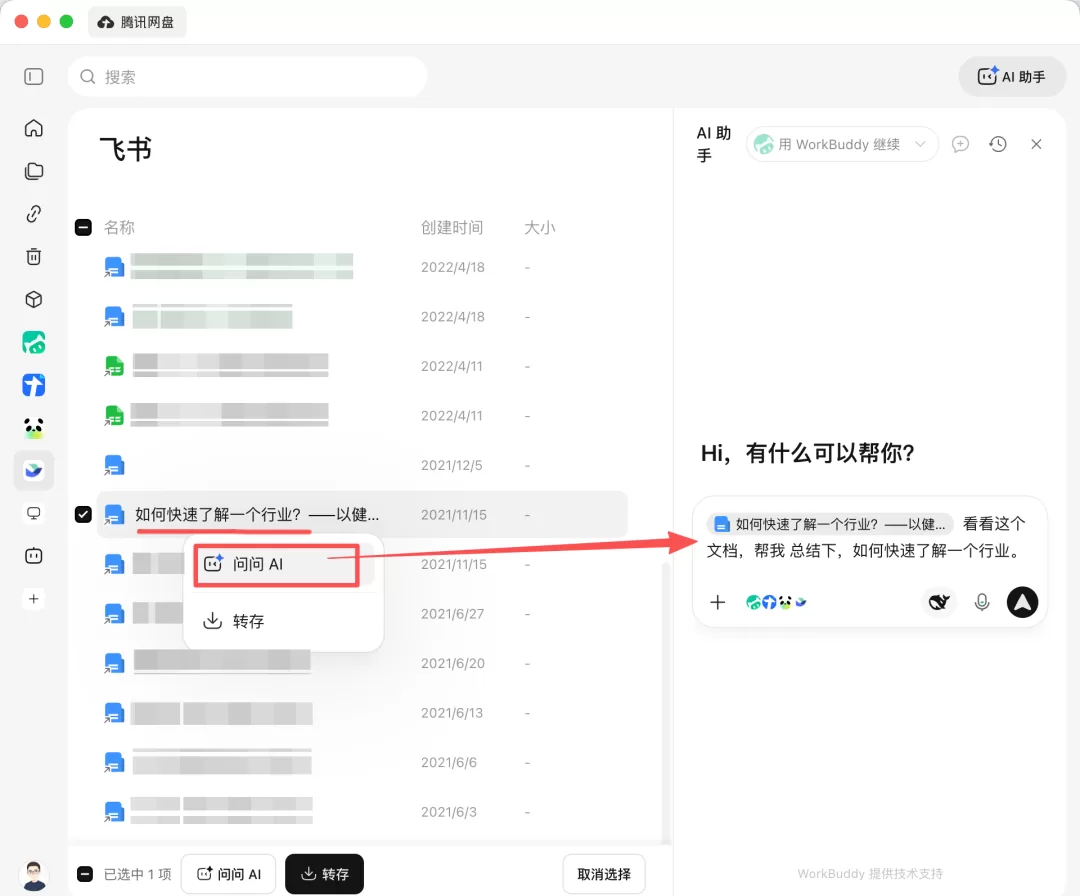
Task: Open the AI 助手 button at the top right
Action: pos(1012,76)
